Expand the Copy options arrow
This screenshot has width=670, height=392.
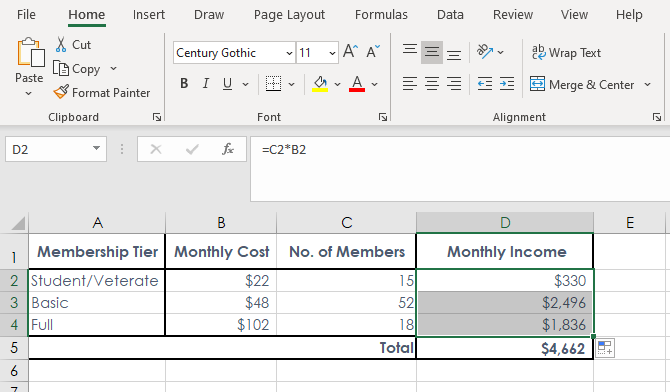point(113,68)
